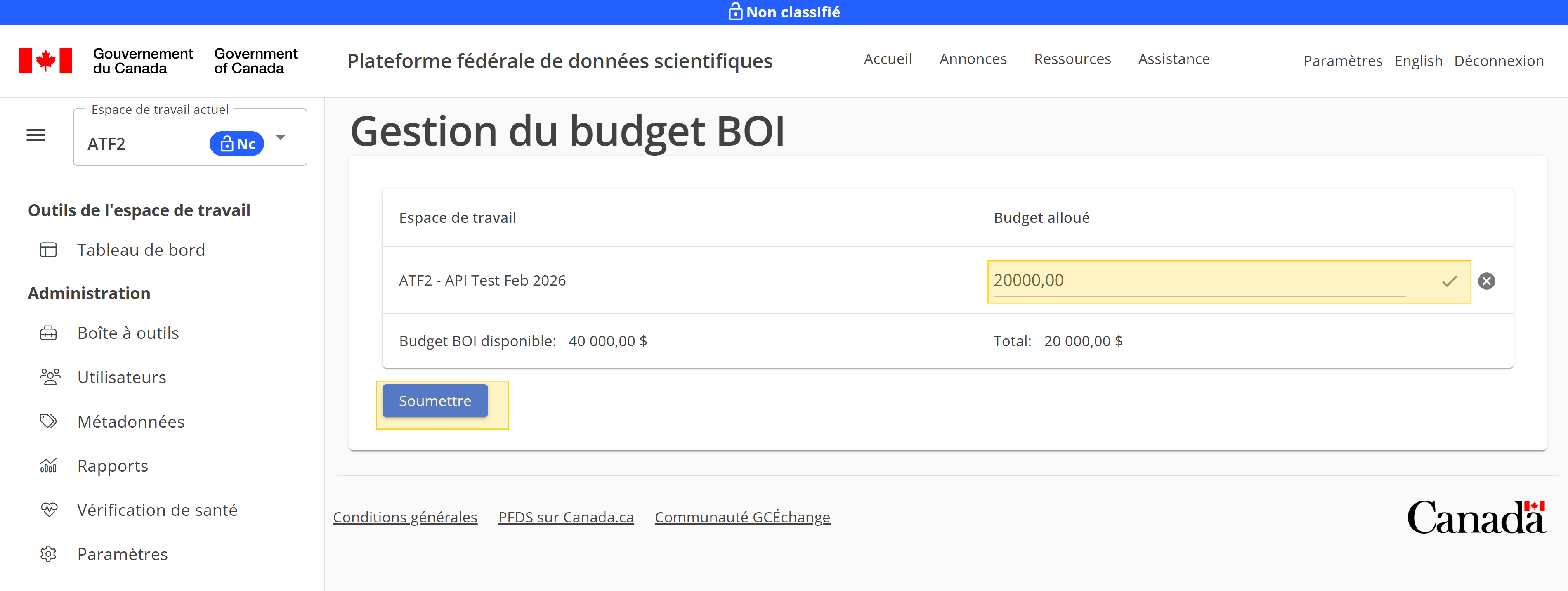Click the Nc classification badge
The height and width of the screenshot is (591, 1568).
pyautogui.click(x=236, y=144)
